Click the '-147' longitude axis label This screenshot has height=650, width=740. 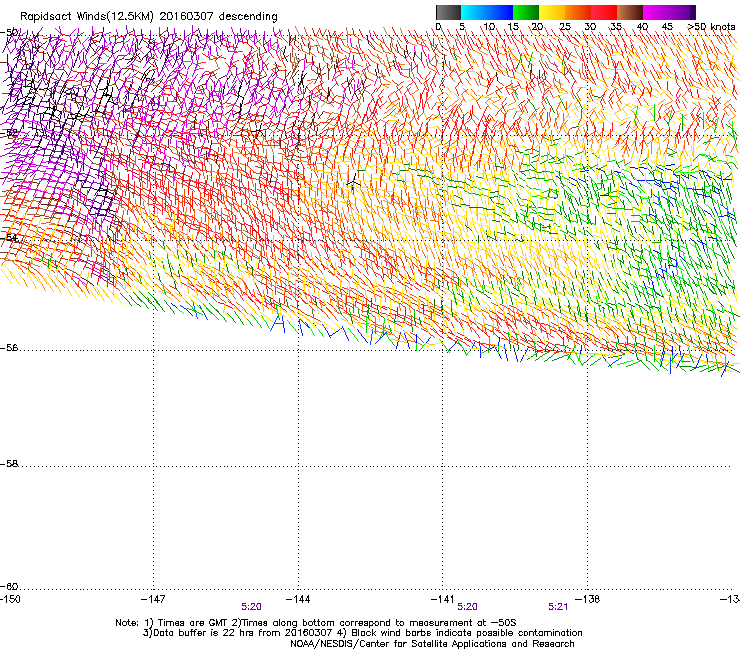(x=153, y=599)
